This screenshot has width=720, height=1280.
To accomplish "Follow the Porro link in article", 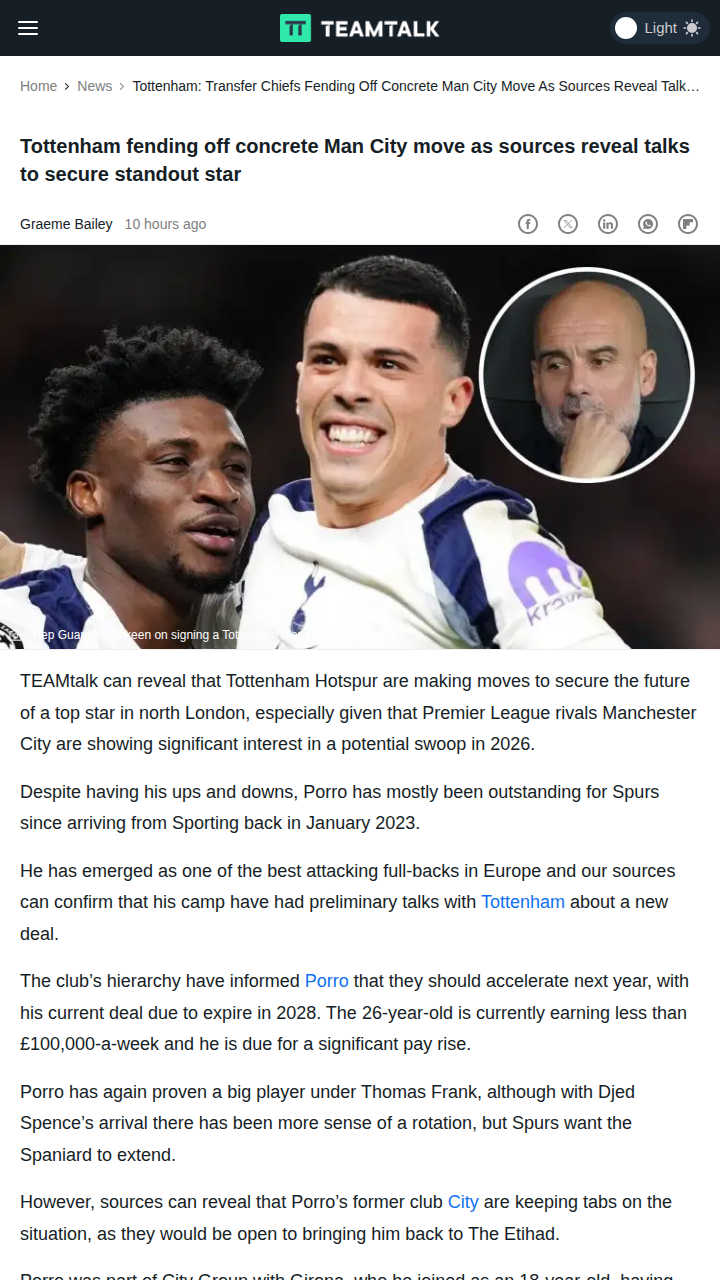I will (327, 981).
